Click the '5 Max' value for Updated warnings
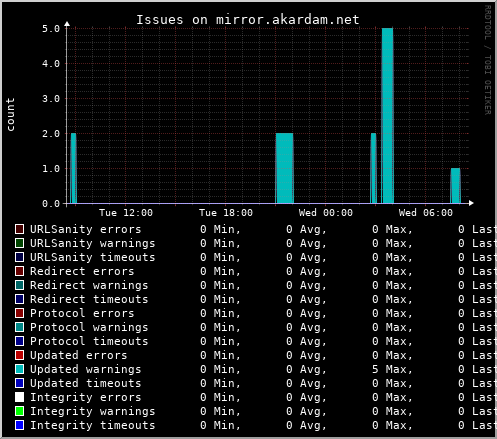 392,369
